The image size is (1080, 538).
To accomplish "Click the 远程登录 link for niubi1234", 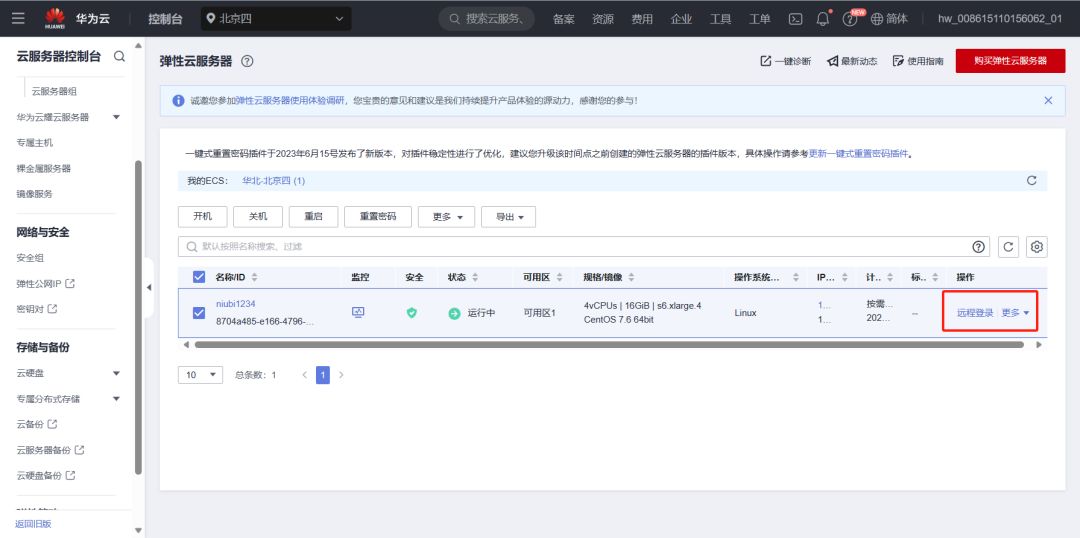I will click(x=974, y=313).
